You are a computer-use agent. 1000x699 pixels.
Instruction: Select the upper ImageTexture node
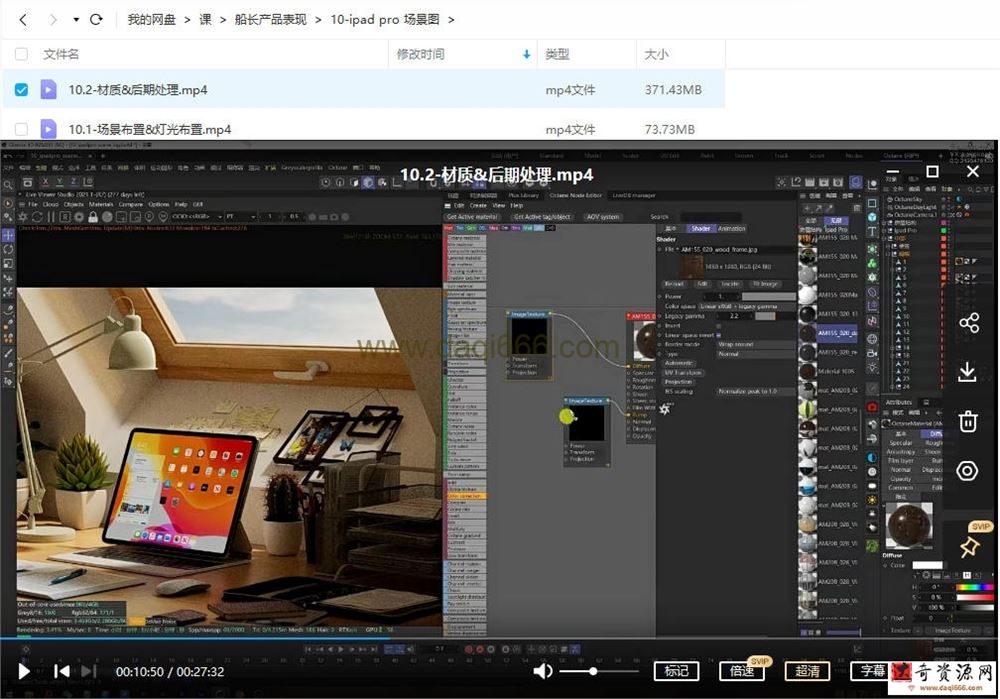529,345
